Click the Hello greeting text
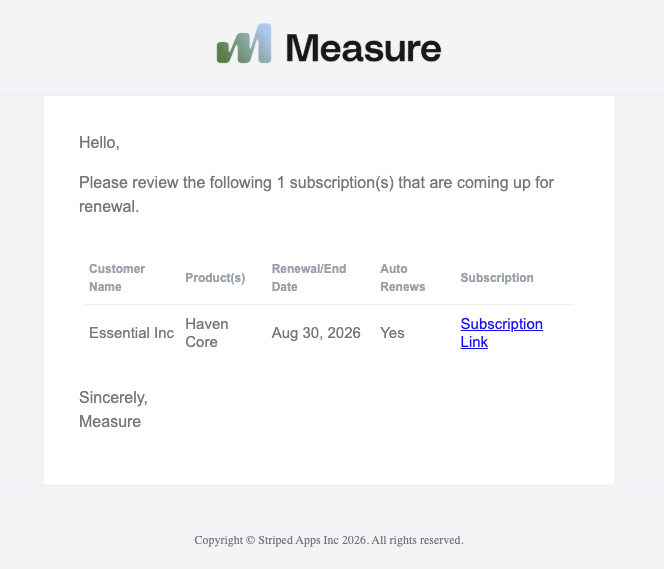This screenshot has width=664, height=569. tap(99, 143)
